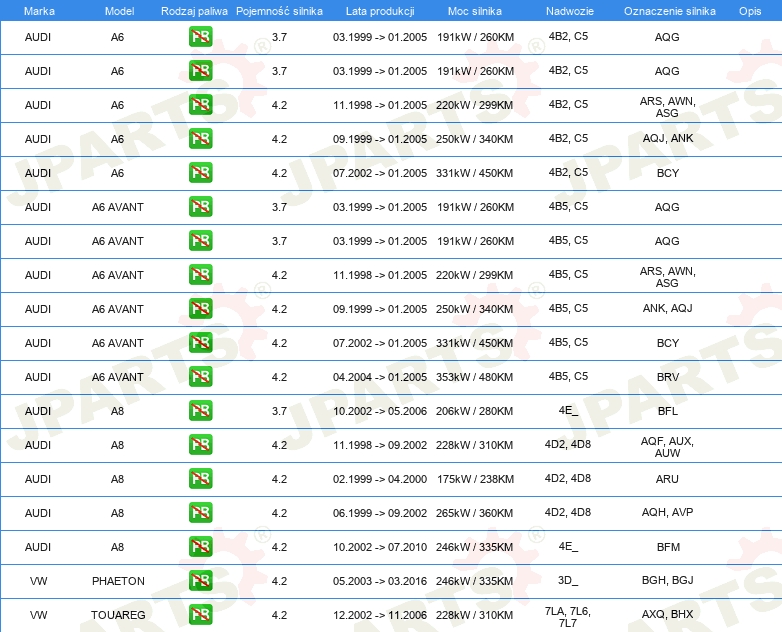Viewport: 782px width, 632px height.
Task: Select the VW cell in the PHAETON row
Action: point(38,581)
